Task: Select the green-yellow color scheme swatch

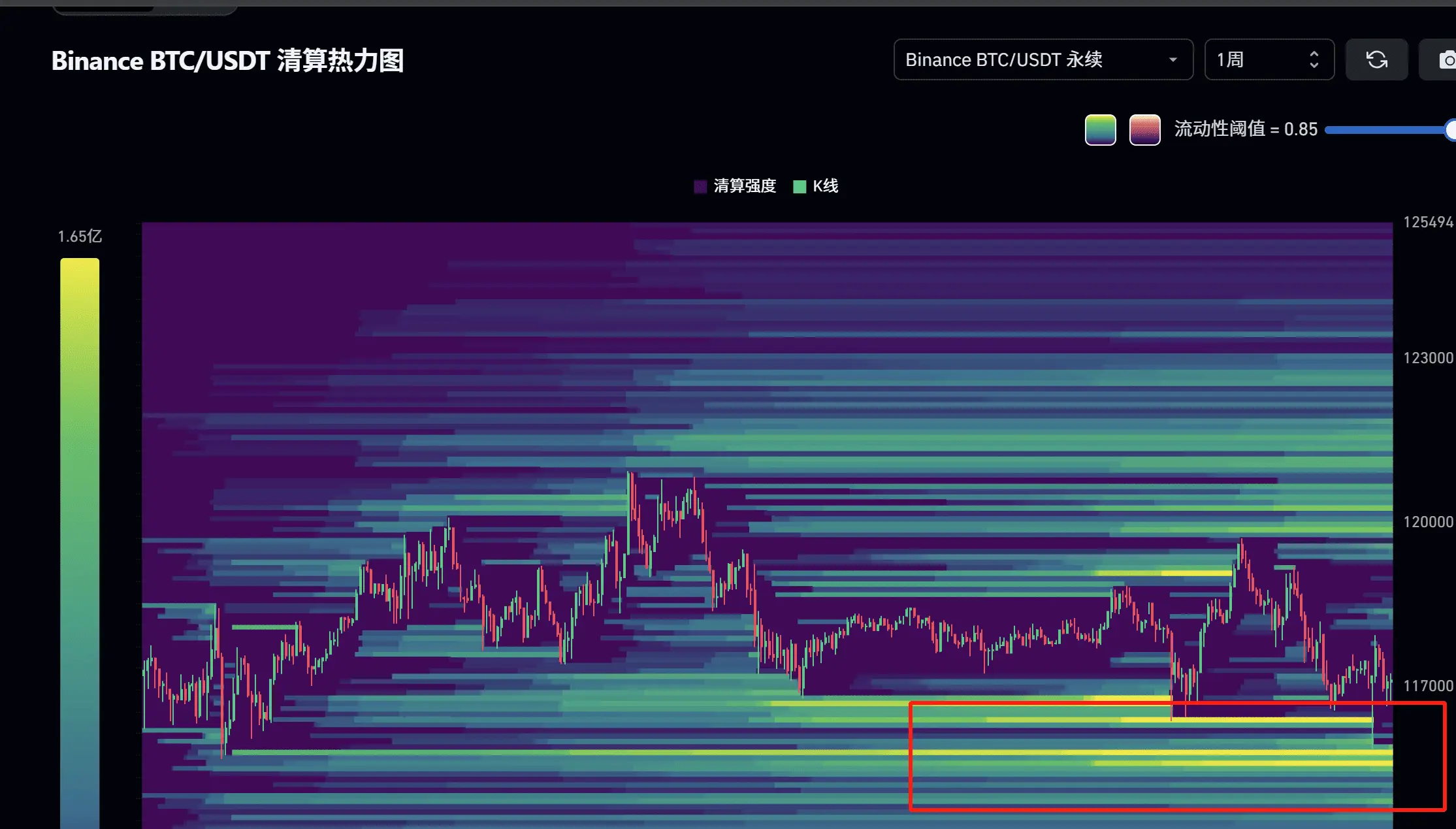Action: (x=1100, y=129)
